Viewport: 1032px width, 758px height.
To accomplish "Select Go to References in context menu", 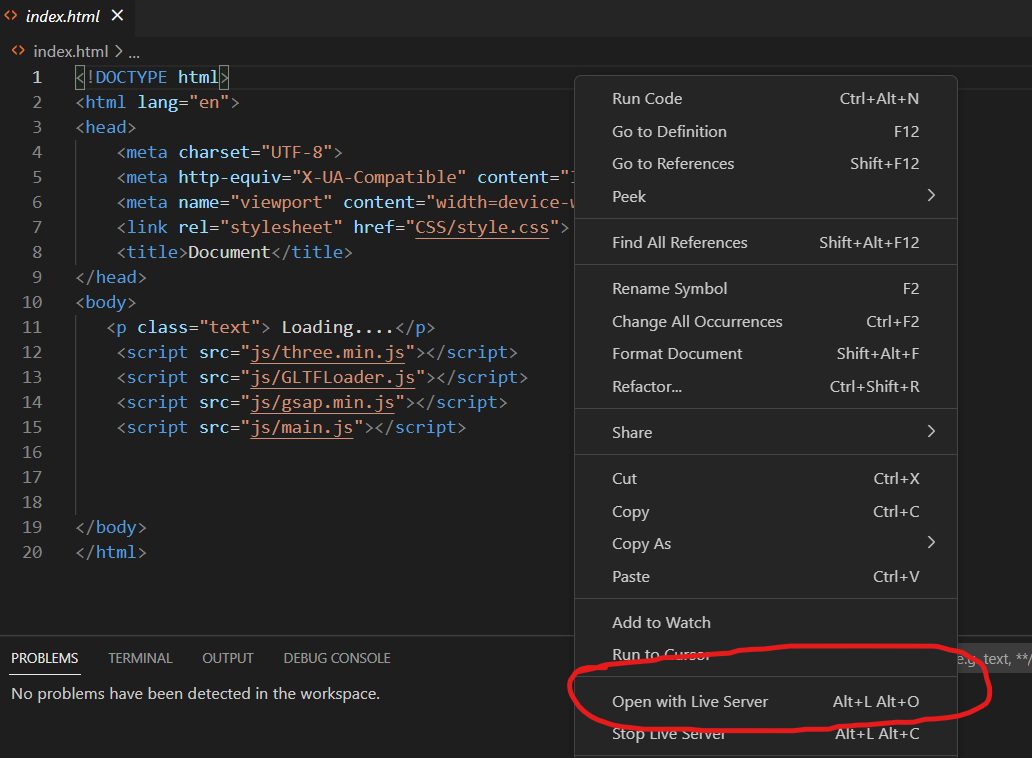I will [765, 164].
